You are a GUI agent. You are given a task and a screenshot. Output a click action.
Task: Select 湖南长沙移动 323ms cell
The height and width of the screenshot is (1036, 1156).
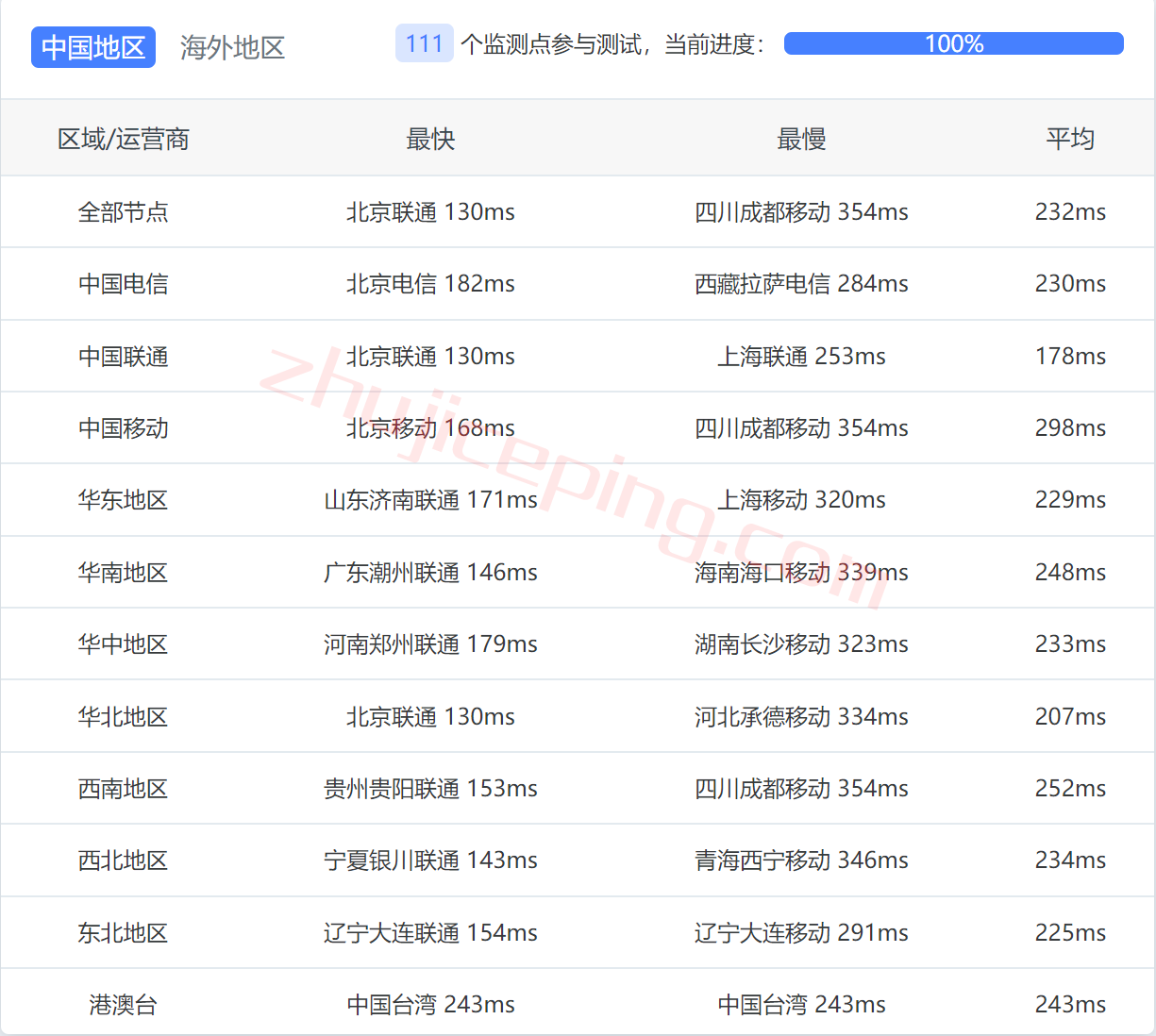pos(801,644)
